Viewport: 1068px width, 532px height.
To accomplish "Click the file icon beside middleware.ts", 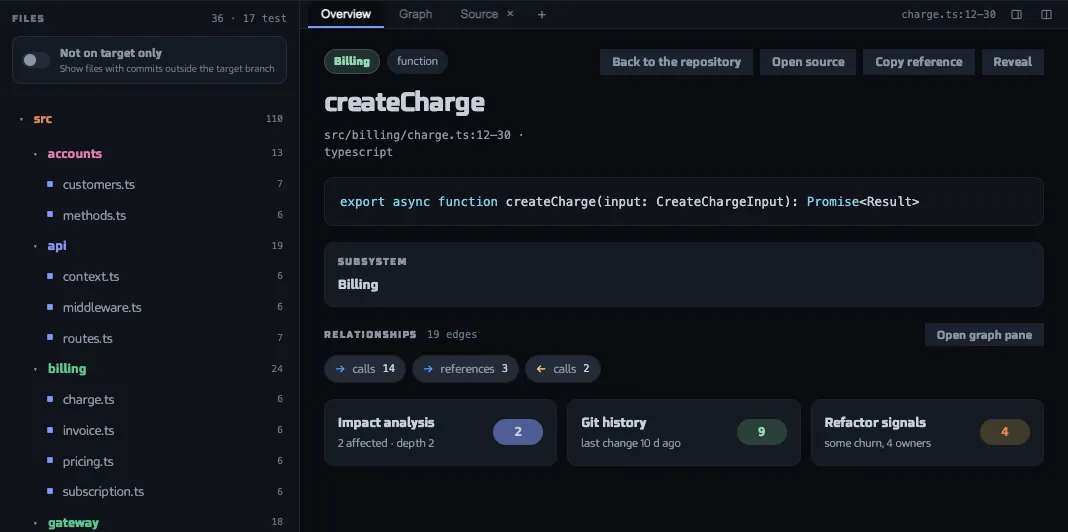I will 50,307.
